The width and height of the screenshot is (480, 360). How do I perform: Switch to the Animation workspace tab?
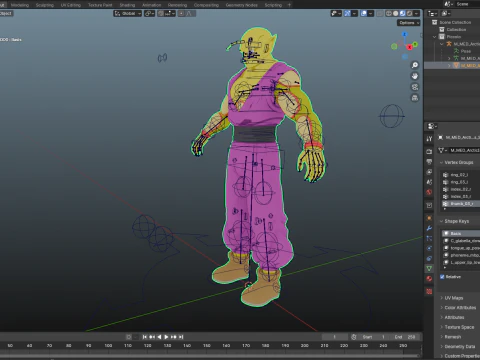[x=152, y=5]
